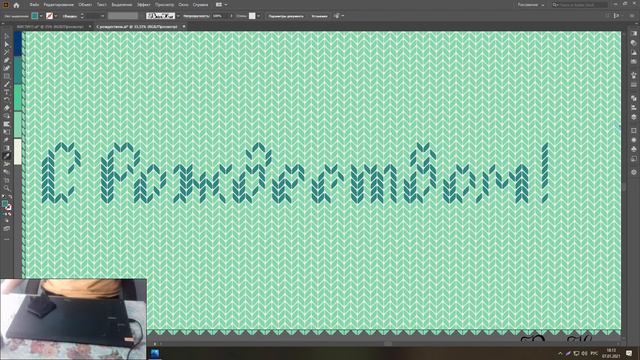Go to the Illustrator Home screen icon
Screen dimensions: 640x360
click(x=16, y=5)
